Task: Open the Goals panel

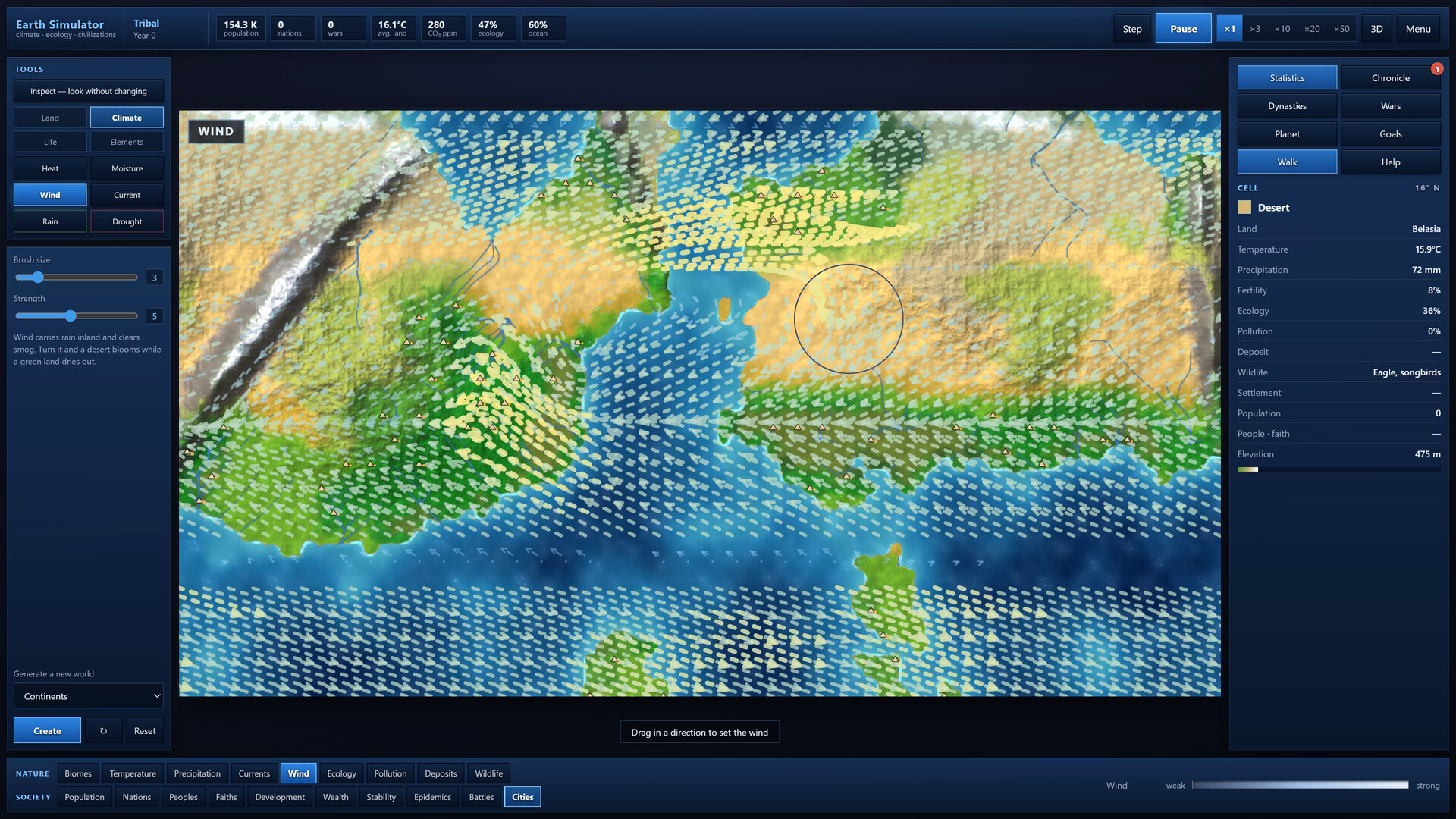Action: [1391, 133]
